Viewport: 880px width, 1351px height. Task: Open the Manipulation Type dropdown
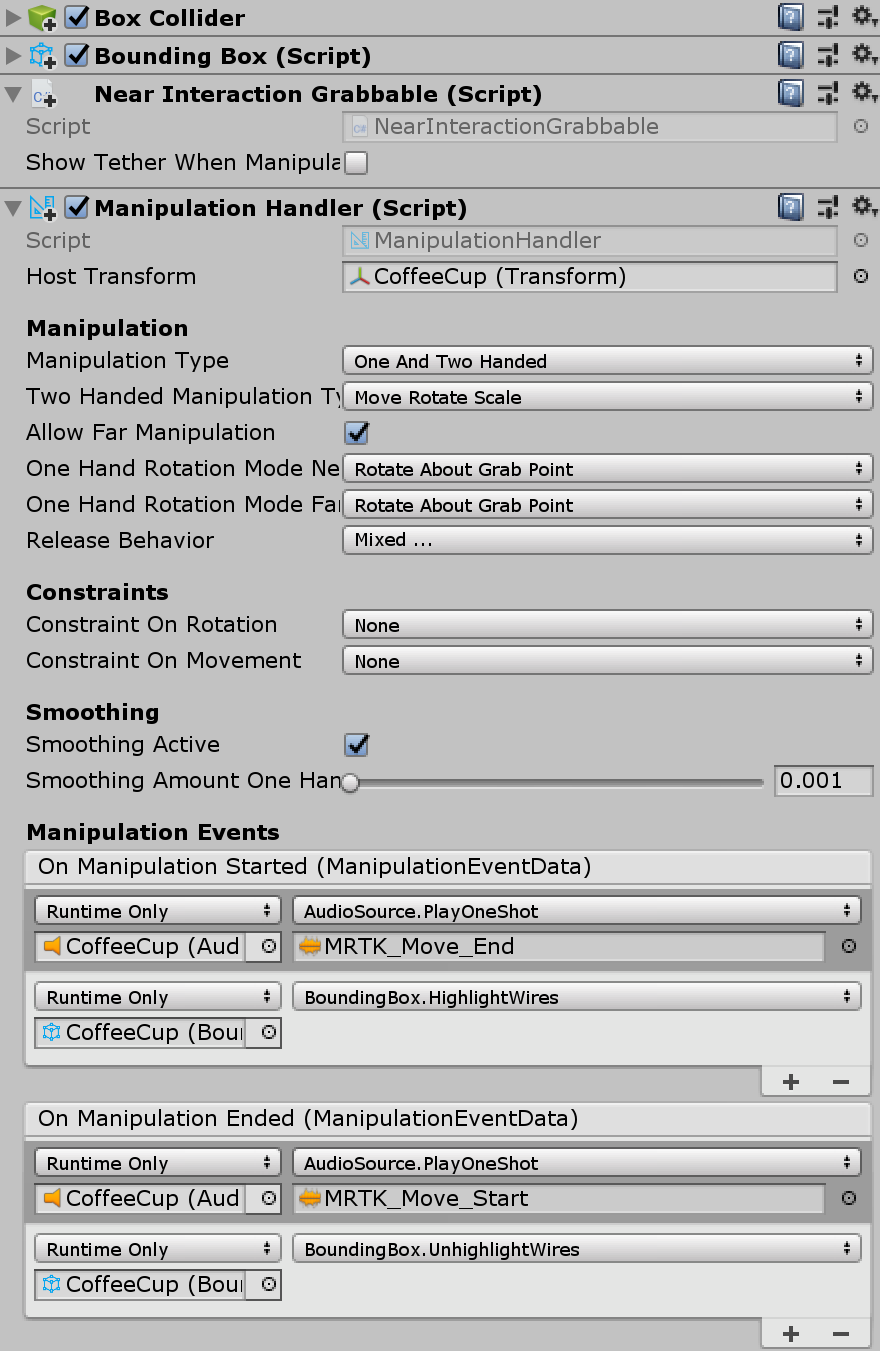(x=606, y=360)
